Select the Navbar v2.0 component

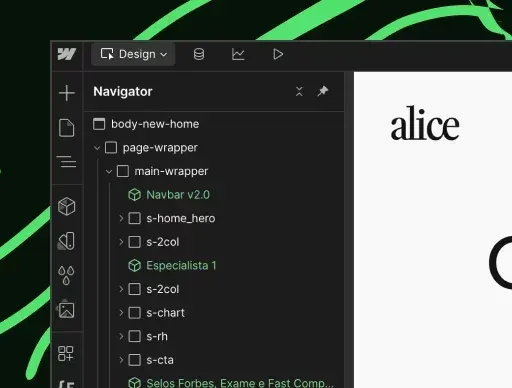tap(213, 195)
